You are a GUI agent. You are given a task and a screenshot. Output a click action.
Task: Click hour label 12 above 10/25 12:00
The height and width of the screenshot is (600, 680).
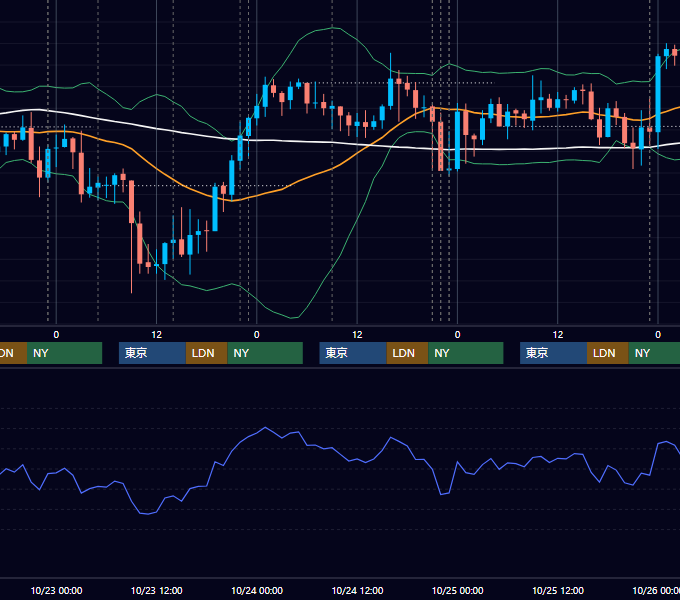tap(558, 334)
